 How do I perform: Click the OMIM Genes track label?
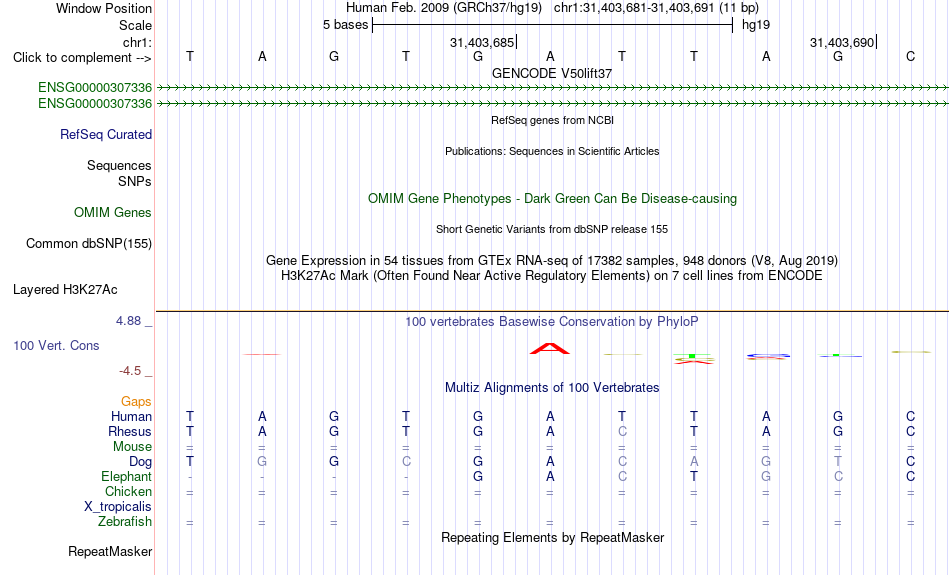click(112, 213)
